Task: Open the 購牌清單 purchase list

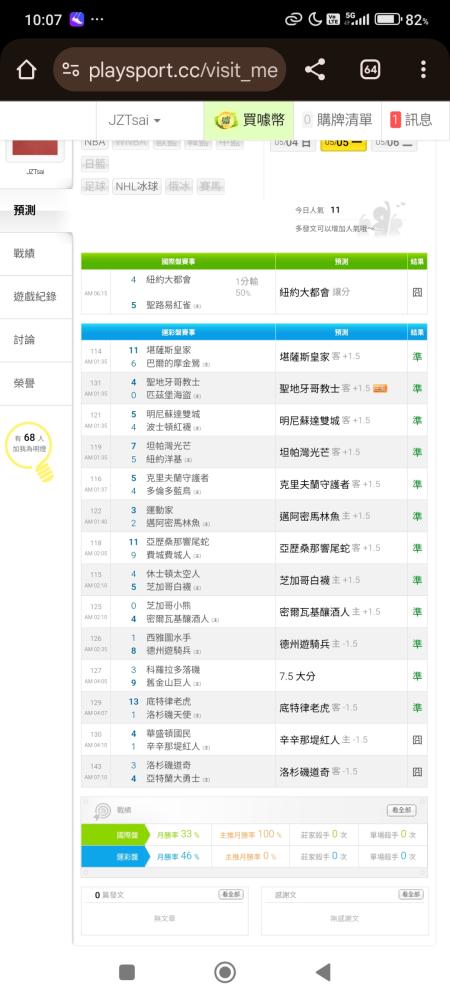Action: [x=337, y=120]
